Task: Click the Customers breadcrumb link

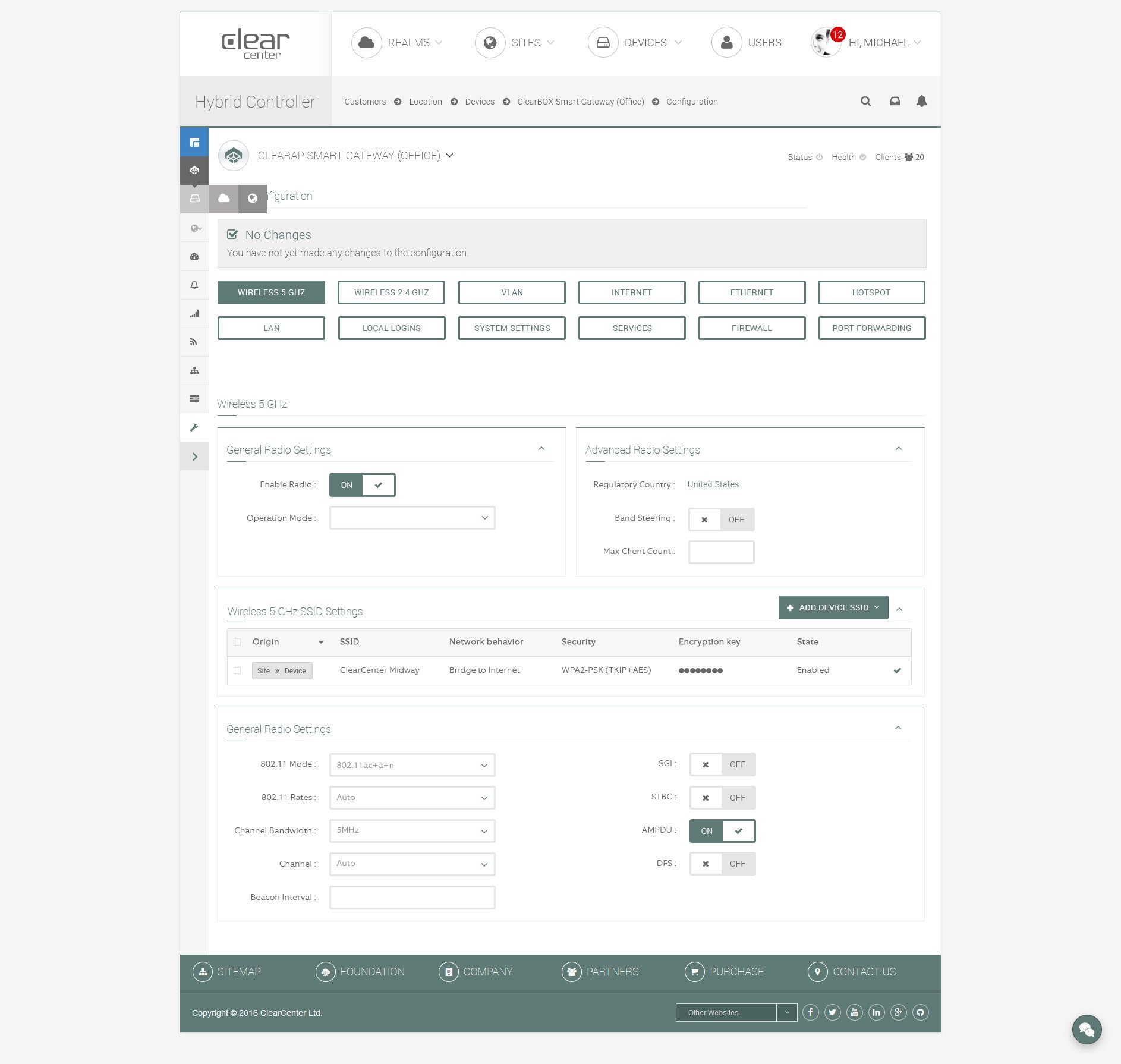Action: point(365,102)
